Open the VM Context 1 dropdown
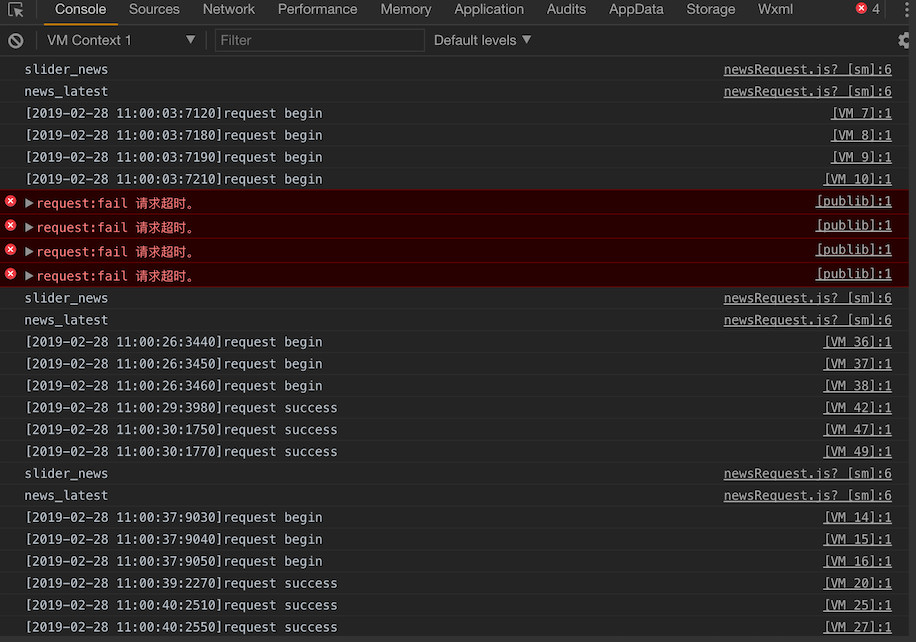The width and height of the screenshot is (916, 642). click(x=121, y=40)
